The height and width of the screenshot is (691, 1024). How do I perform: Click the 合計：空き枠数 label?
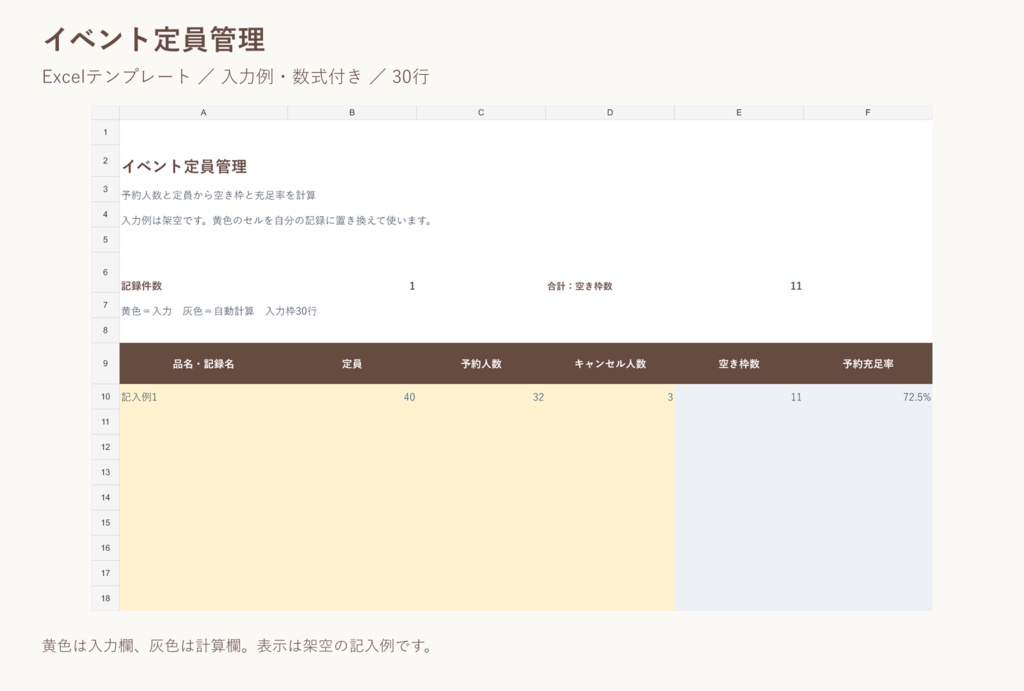click(580, 285)
